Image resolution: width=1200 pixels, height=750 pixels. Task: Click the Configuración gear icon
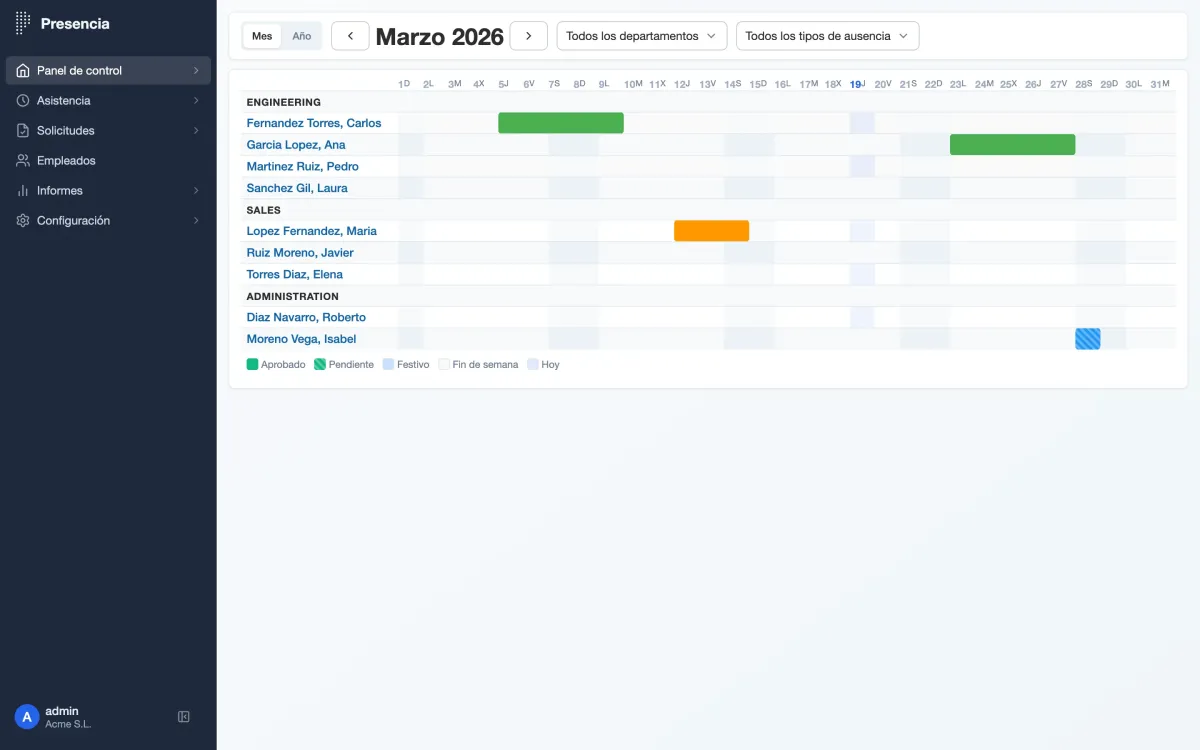[23, 221]
